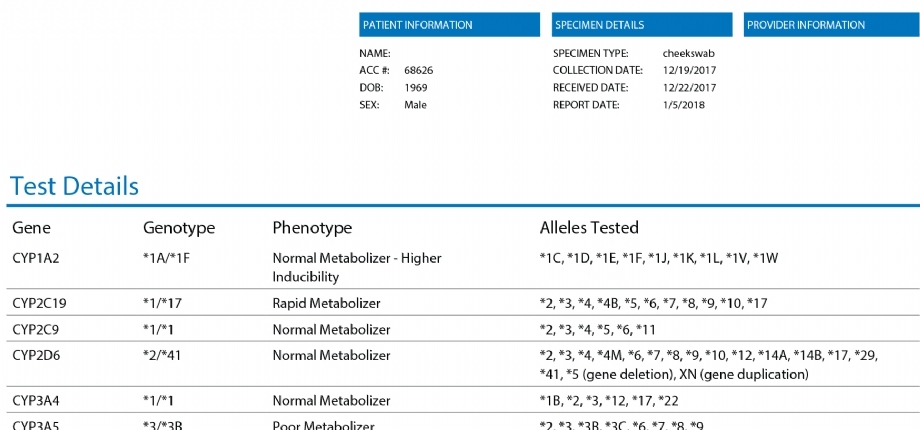
Task: Click the Genotype column header
Action: (179, 228)
